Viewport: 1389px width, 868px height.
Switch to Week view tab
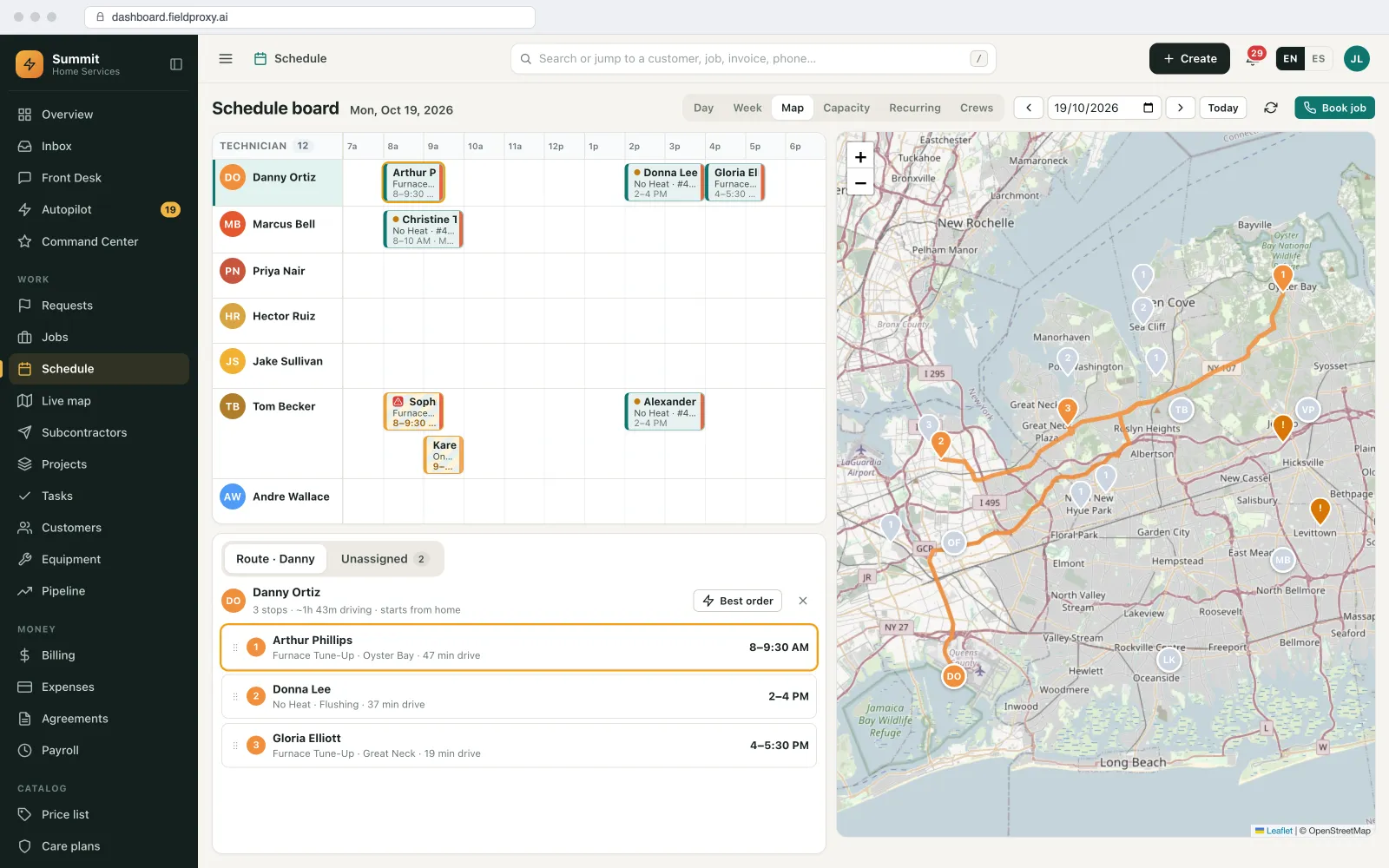747,108
